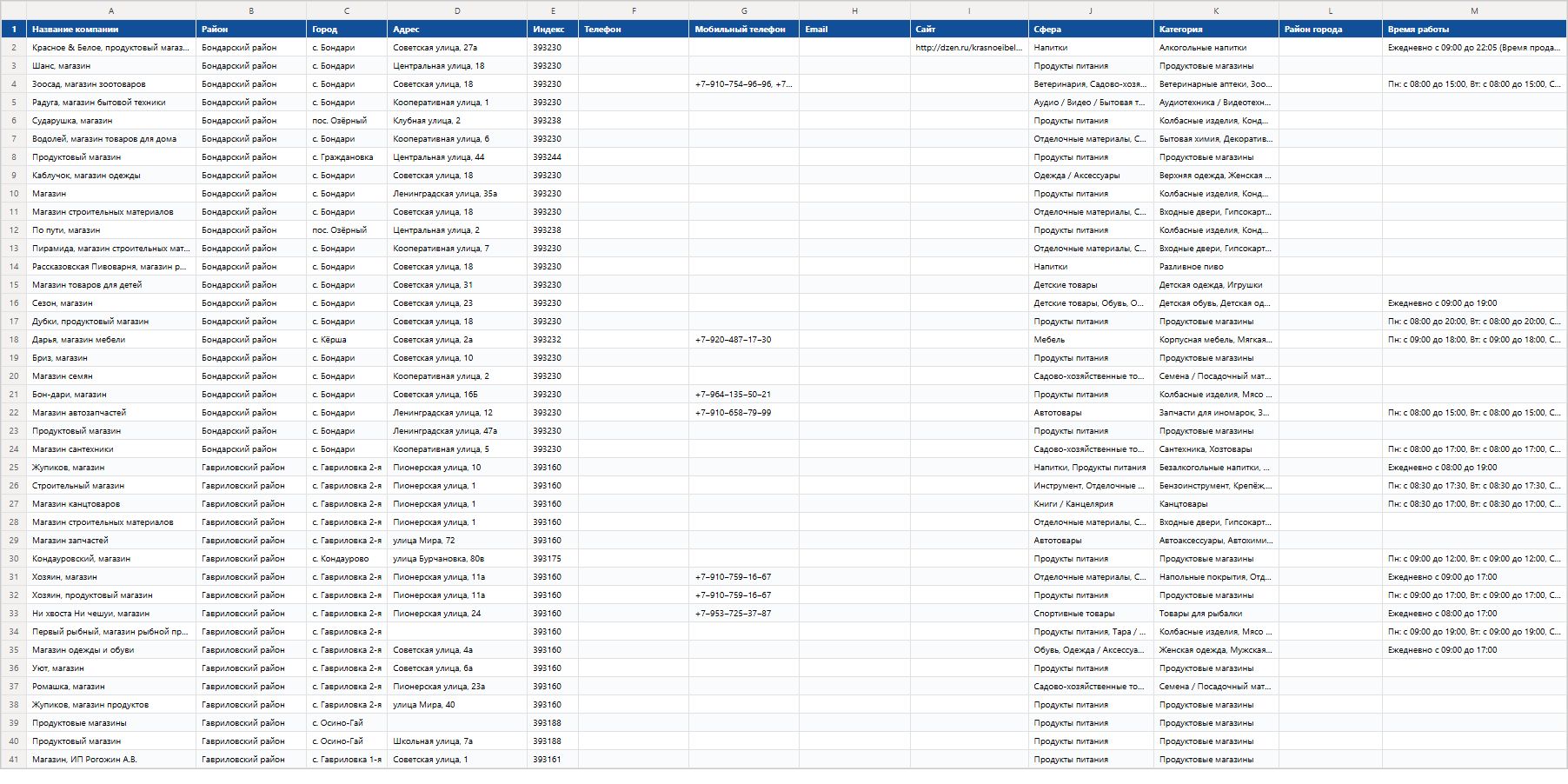This screenshot has width=1568, height=784.
Task: Click the 'Адрес' header cell
Action: pyautogui.click(x=457, y=29)
